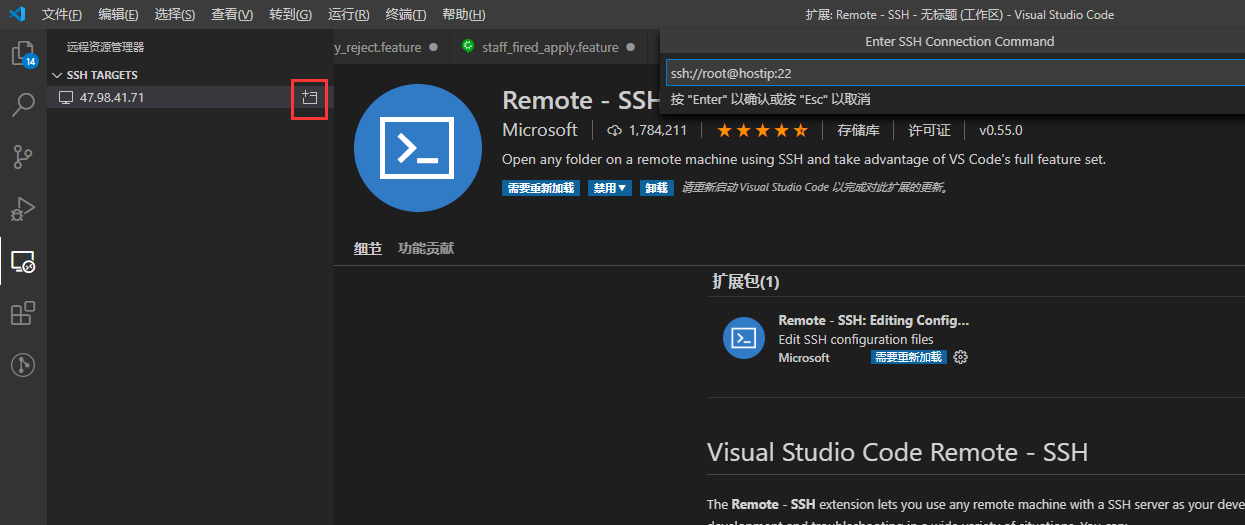Image resolution: width=1245 pixels, height=525 pixels.
Task: Open the 存储库 repository link
Action: 859,130
